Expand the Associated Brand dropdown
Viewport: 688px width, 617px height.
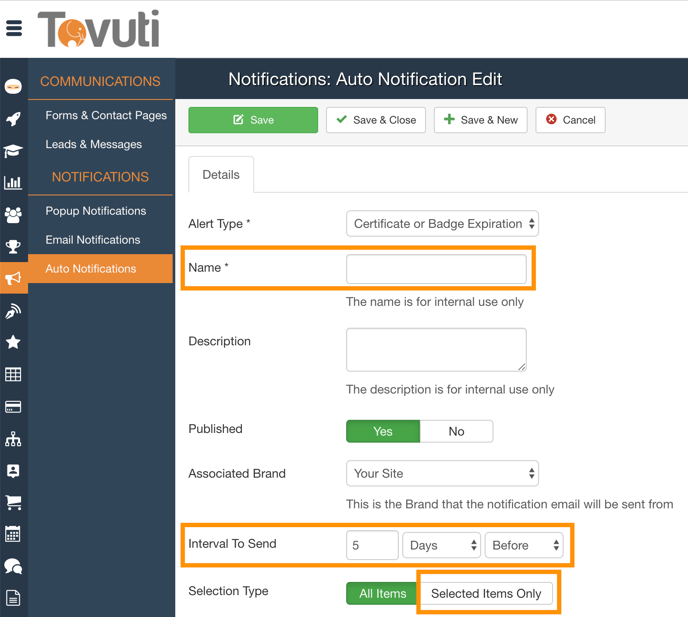[442, 473]
